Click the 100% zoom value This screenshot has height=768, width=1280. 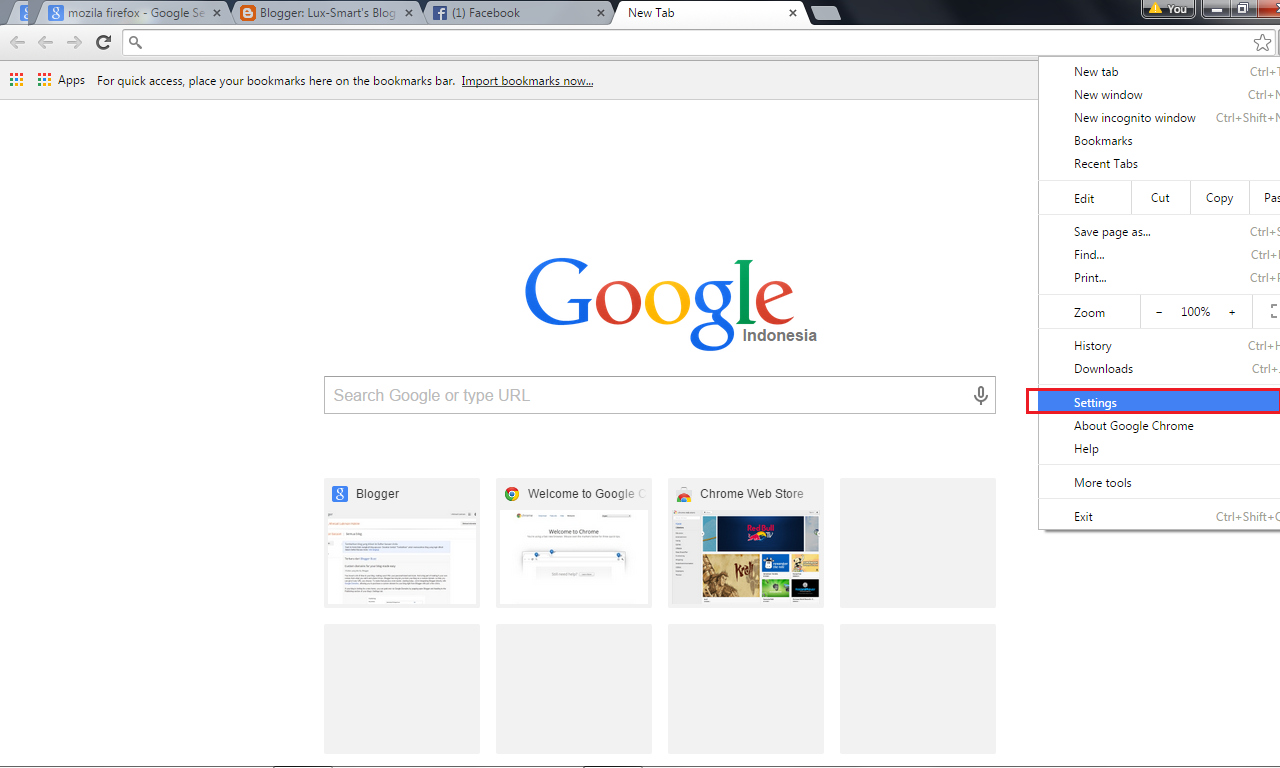coord(1195,312)
